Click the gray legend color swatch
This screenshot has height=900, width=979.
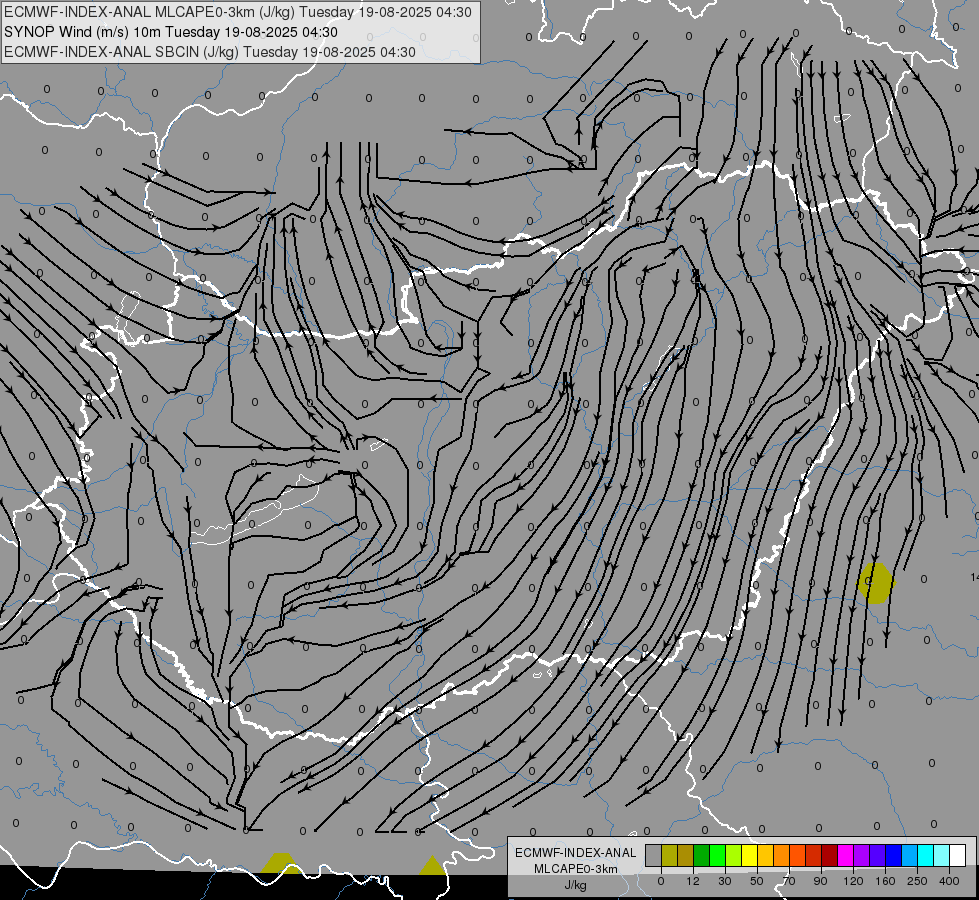(x=654, y=855)
